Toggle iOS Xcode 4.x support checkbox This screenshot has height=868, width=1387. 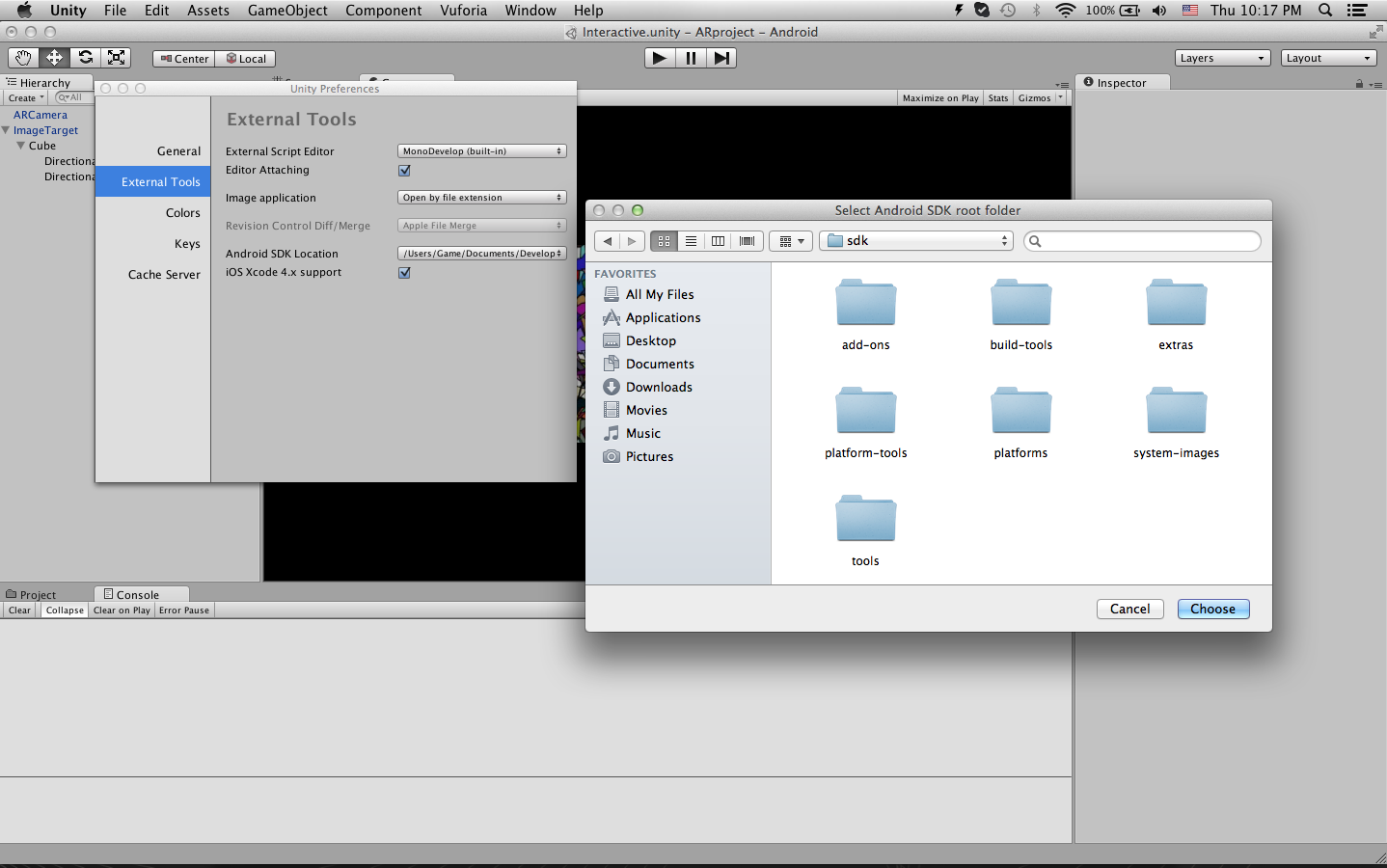[x=405, y=273]
